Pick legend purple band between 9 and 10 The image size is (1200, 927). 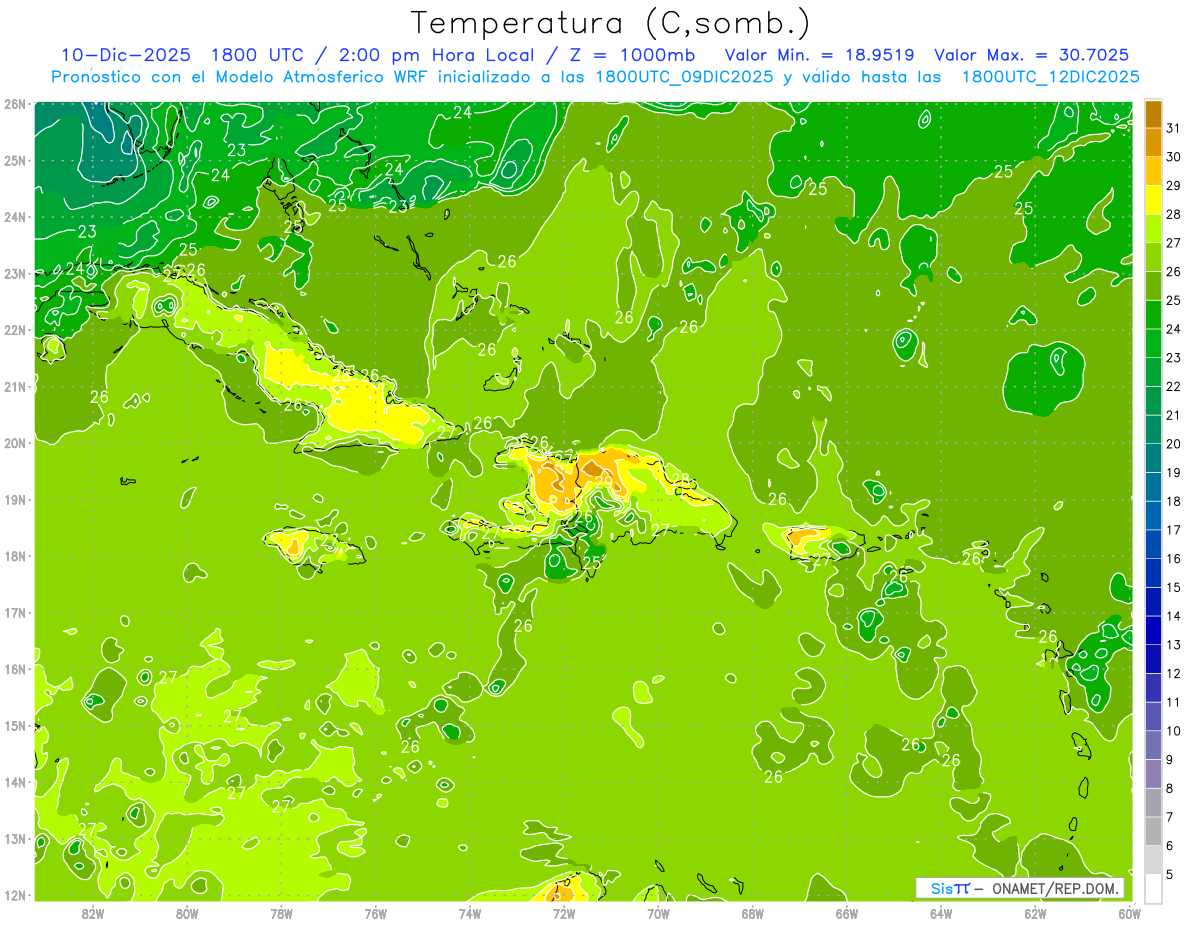(1154, 745)
